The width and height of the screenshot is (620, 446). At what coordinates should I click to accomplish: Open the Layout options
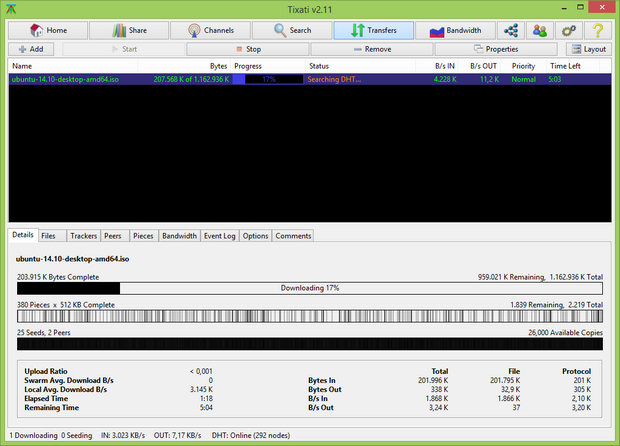click(589, 49)
